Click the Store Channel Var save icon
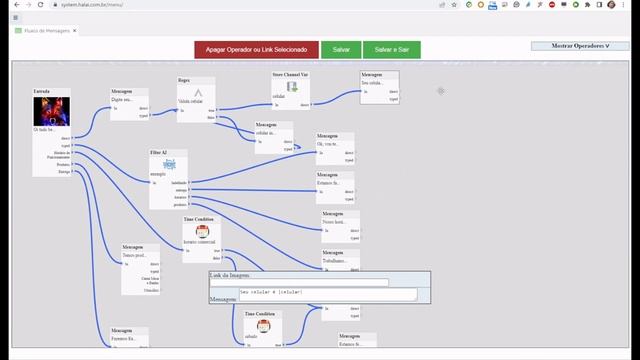 (291, 87)
